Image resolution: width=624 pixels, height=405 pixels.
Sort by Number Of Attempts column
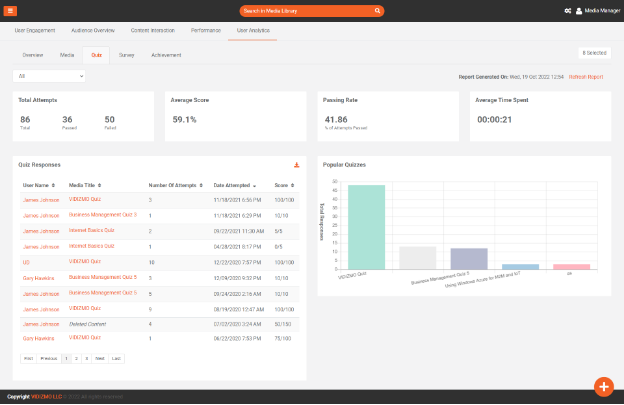click(x=201, y=186)
